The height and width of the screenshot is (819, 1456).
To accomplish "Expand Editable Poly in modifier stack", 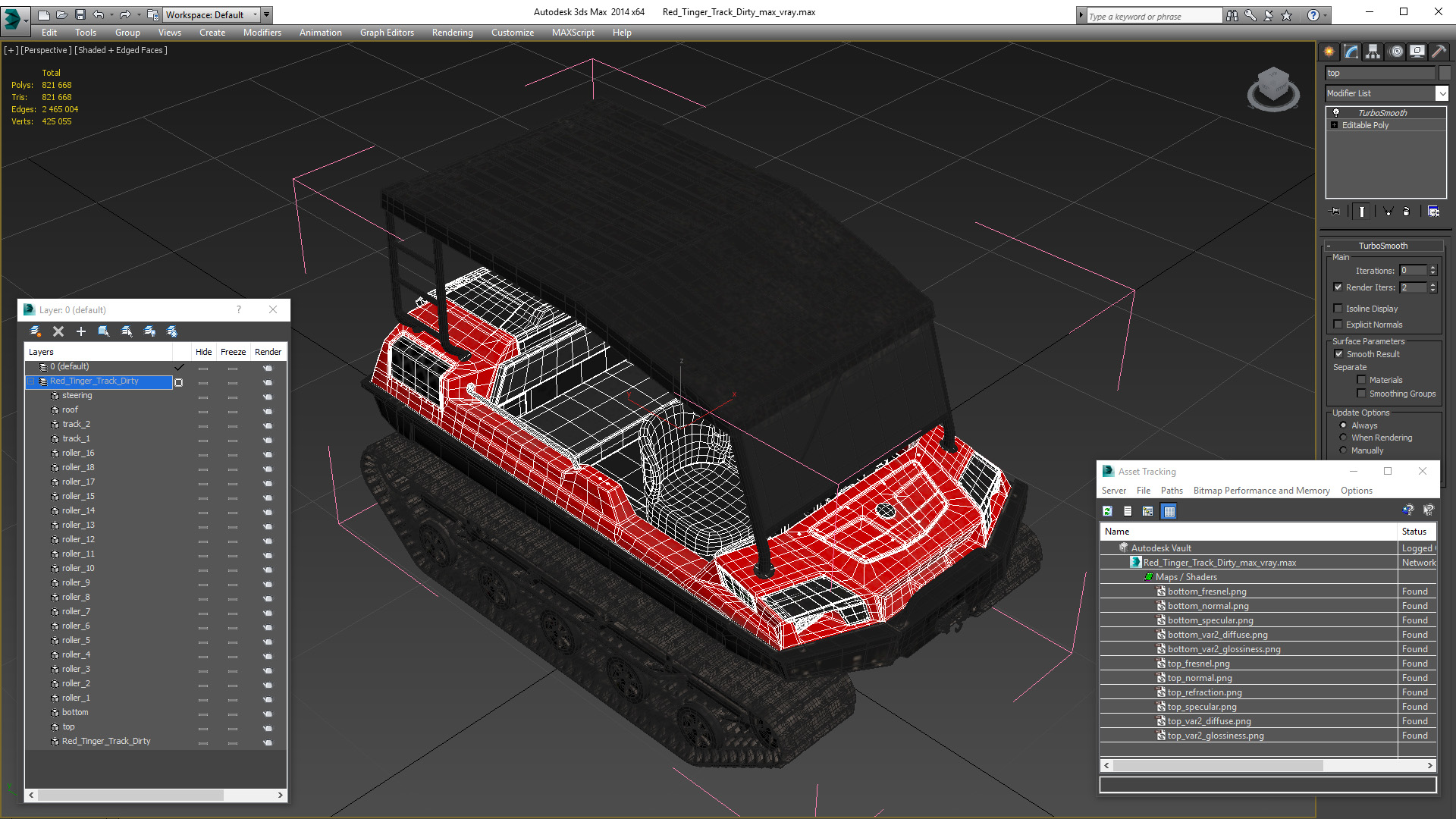I will tap(1334, 125).
